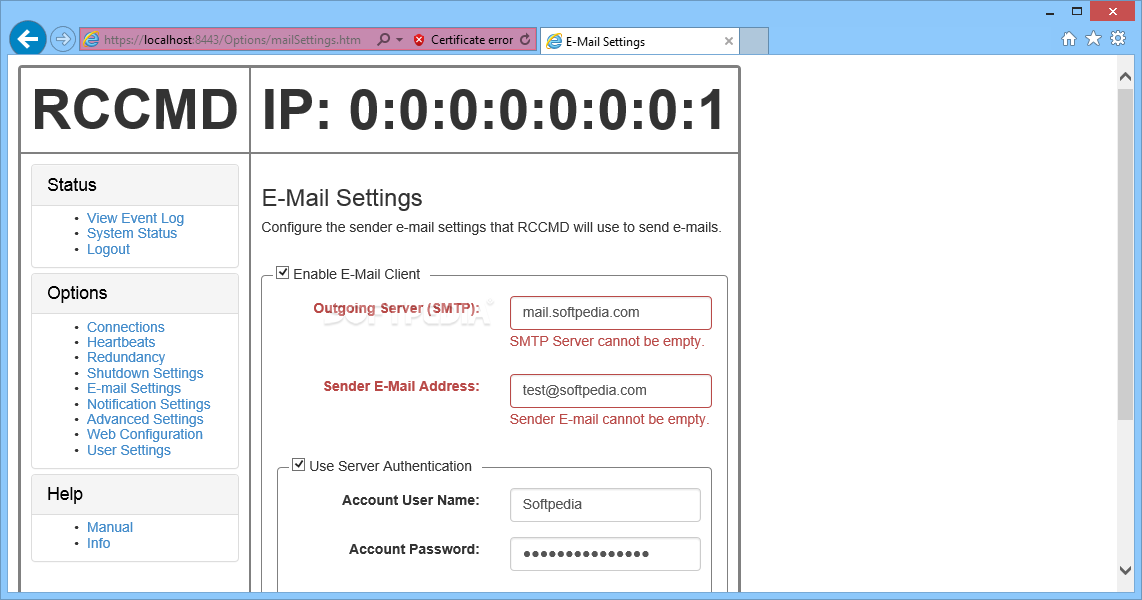View Certificate error details text

coord(472,40)
